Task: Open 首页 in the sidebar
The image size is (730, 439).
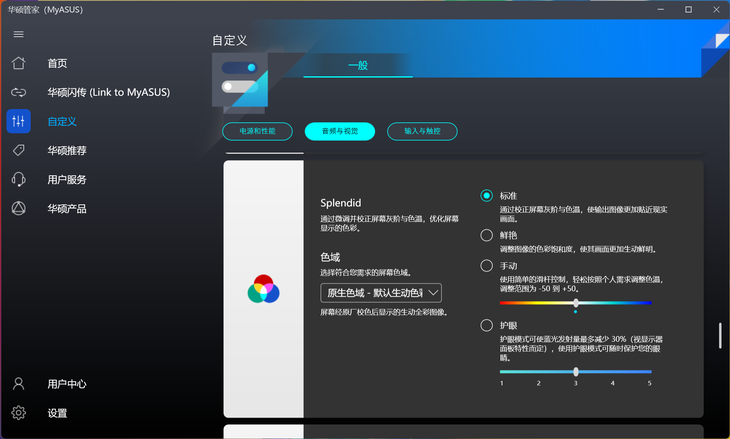Action: click(57, 63)
